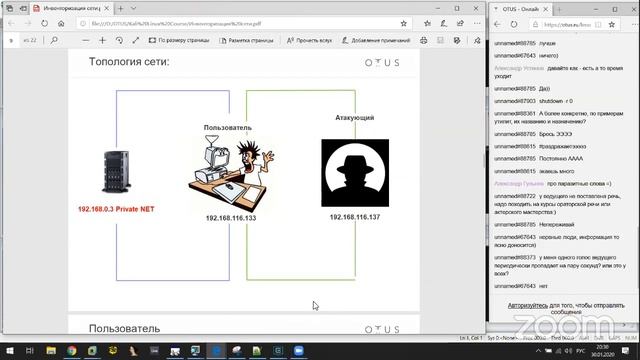Click the server tower image
640x360 pixels.
(117, 171)
